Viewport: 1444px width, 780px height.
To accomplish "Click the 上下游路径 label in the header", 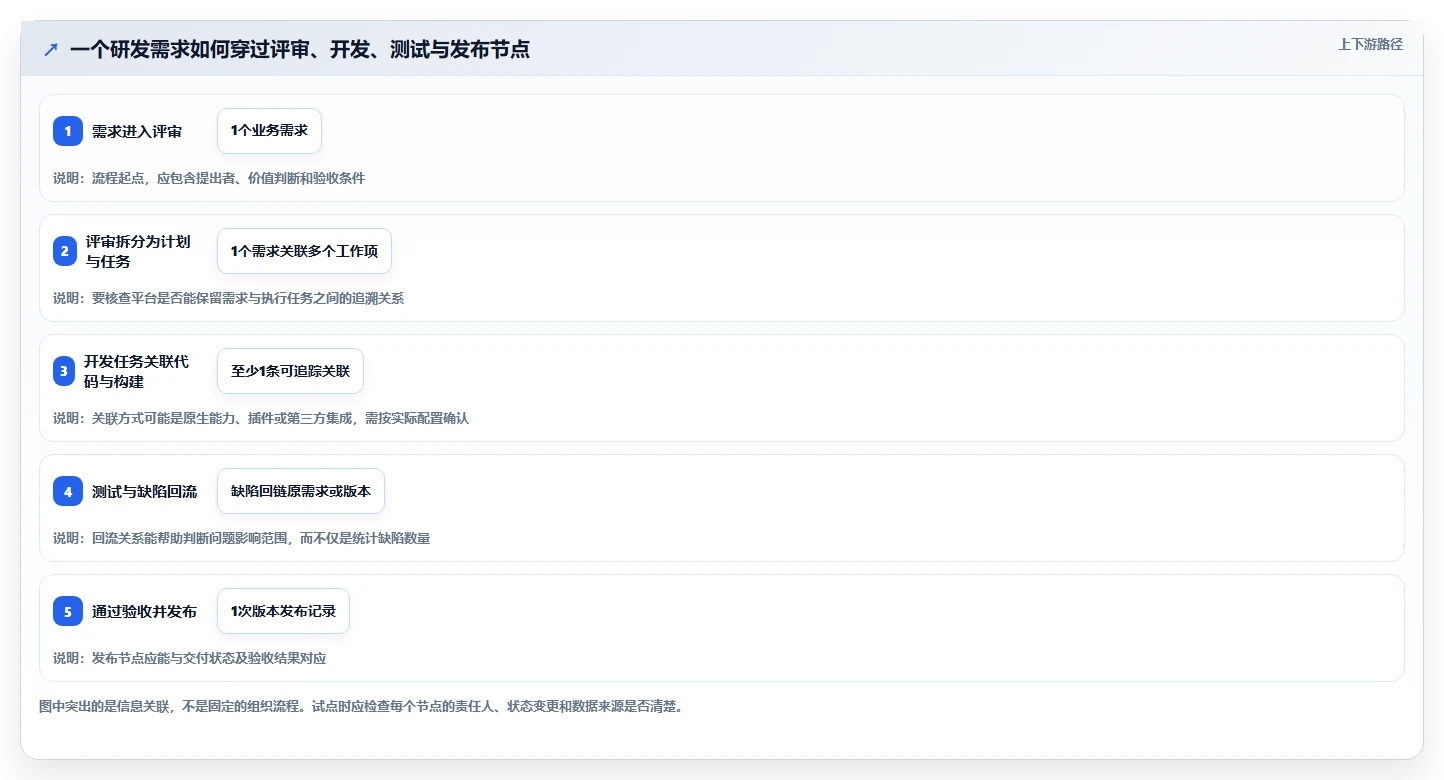I will pos(1370,44).
